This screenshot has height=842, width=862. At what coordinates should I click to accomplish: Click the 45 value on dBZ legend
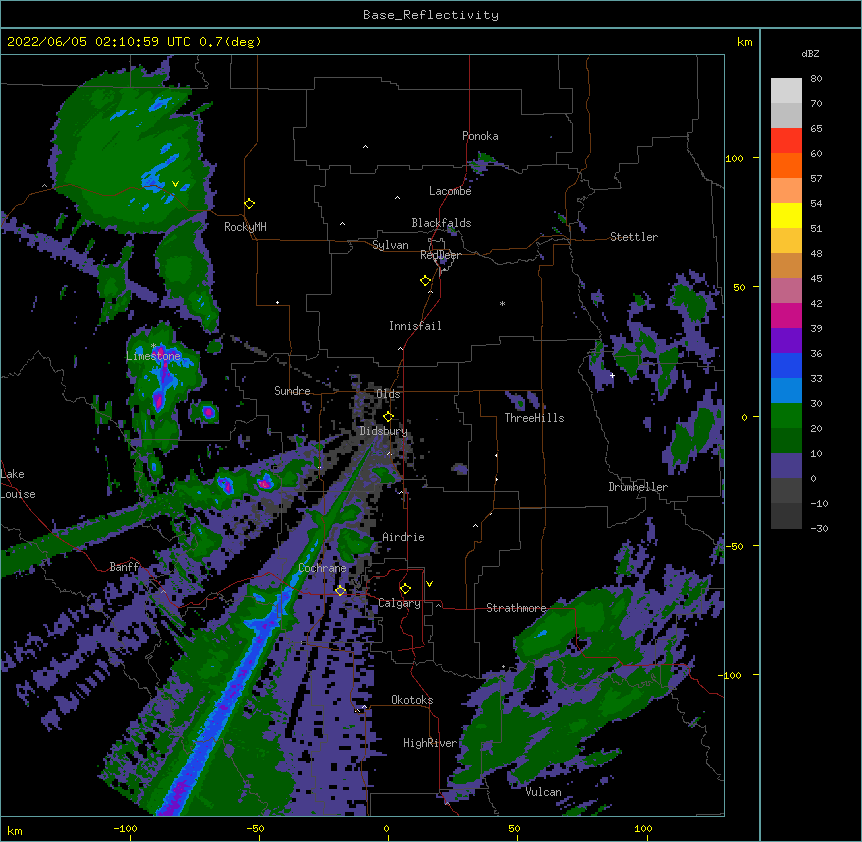pos(816,278)
